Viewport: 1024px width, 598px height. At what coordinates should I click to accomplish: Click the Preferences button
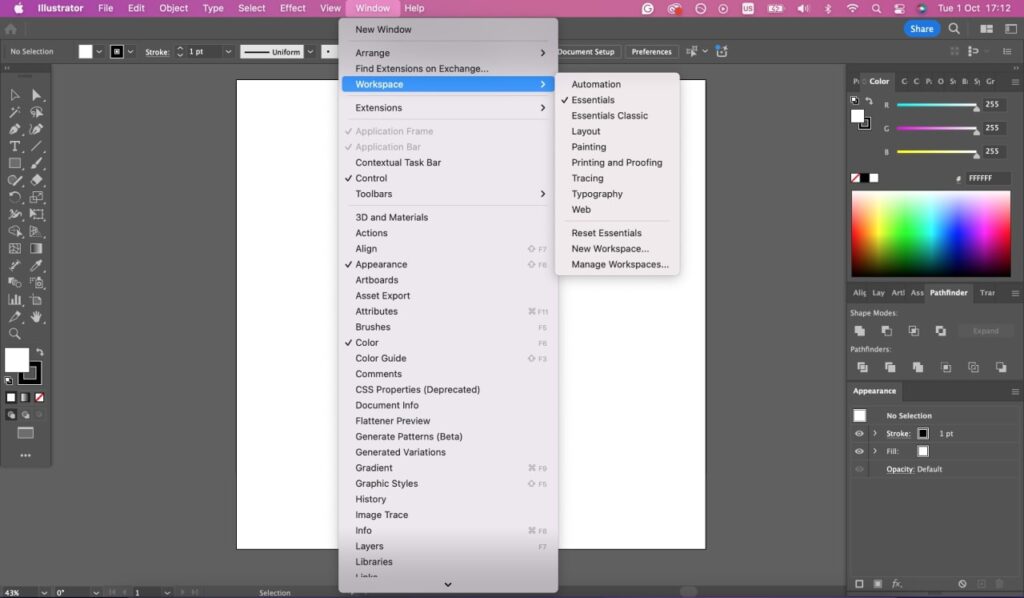(651, 52)
